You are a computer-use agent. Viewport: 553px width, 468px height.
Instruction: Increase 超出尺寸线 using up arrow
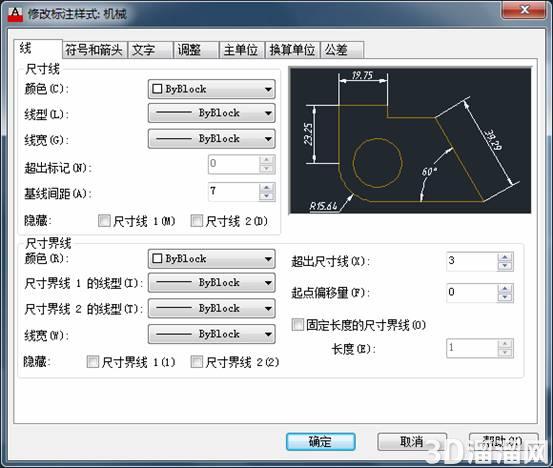point(505,257)
